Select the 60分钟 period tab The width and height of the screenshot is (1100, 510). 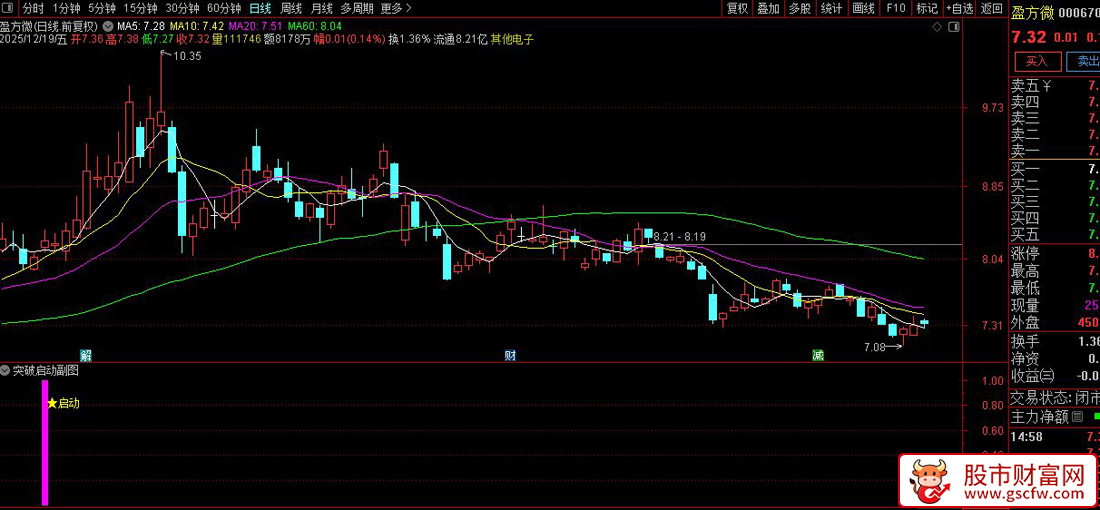(x=224, y=8)
